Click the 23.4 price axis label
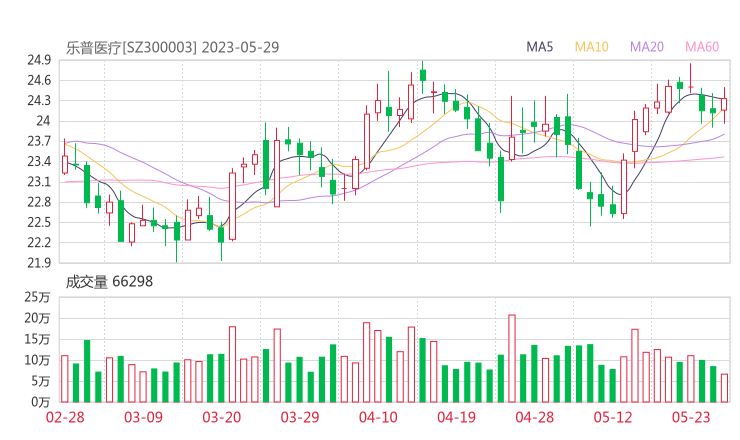Viewport: 740px width, 440px height. (x=39, y=161)
